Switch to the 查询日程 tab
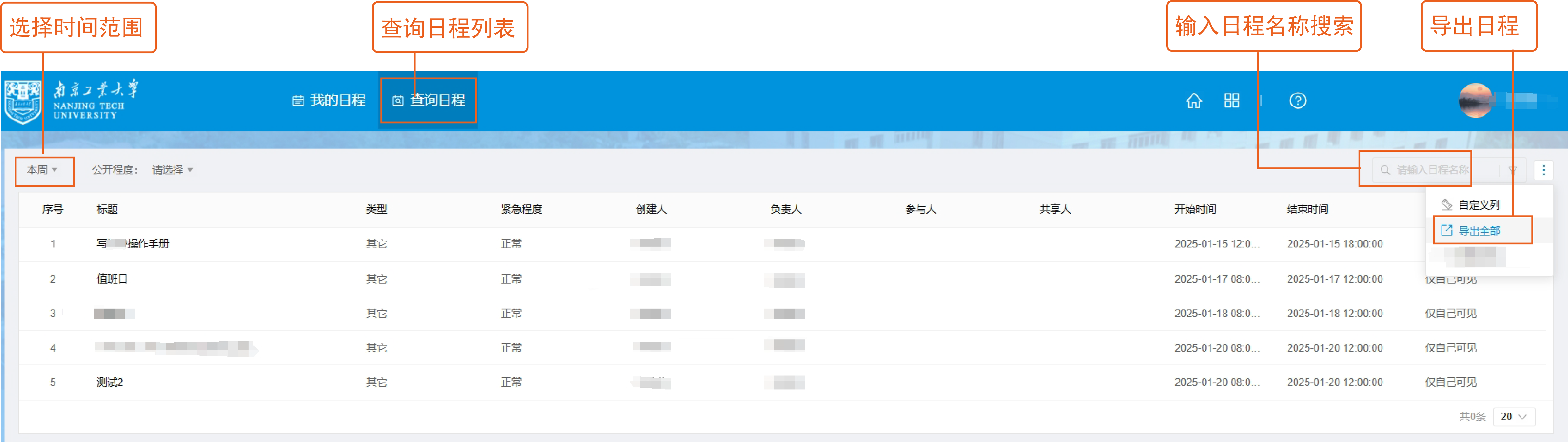1568x442 pixels. coord(428,100)
